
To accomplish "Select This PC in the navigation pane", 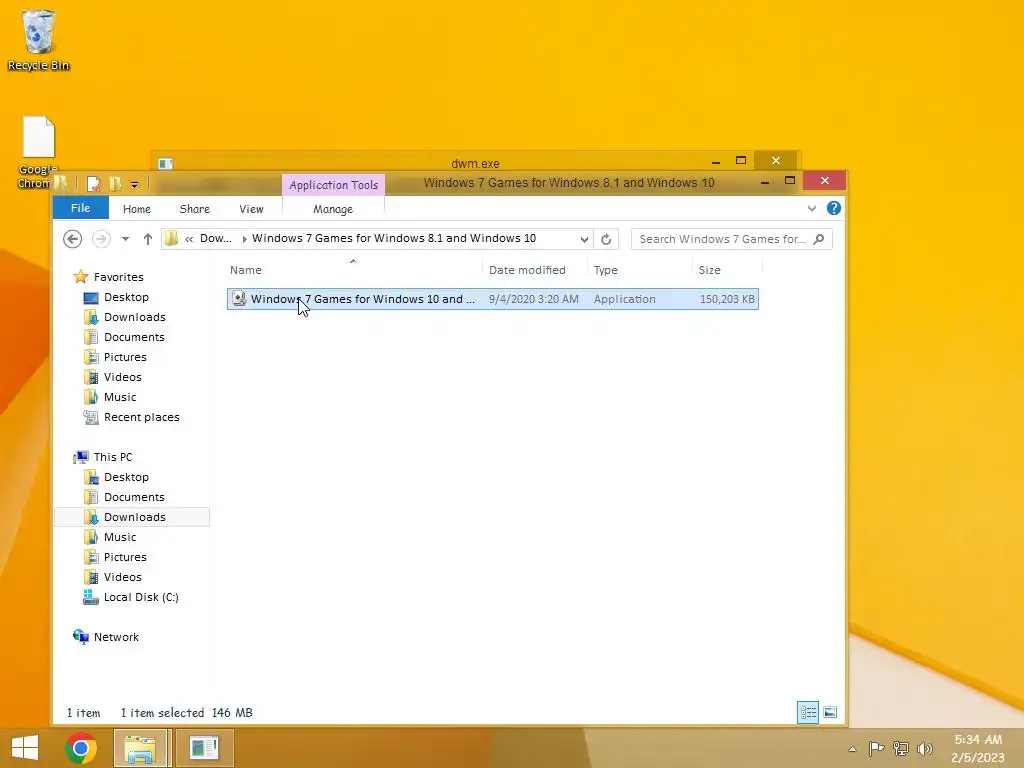I will 112,457.
